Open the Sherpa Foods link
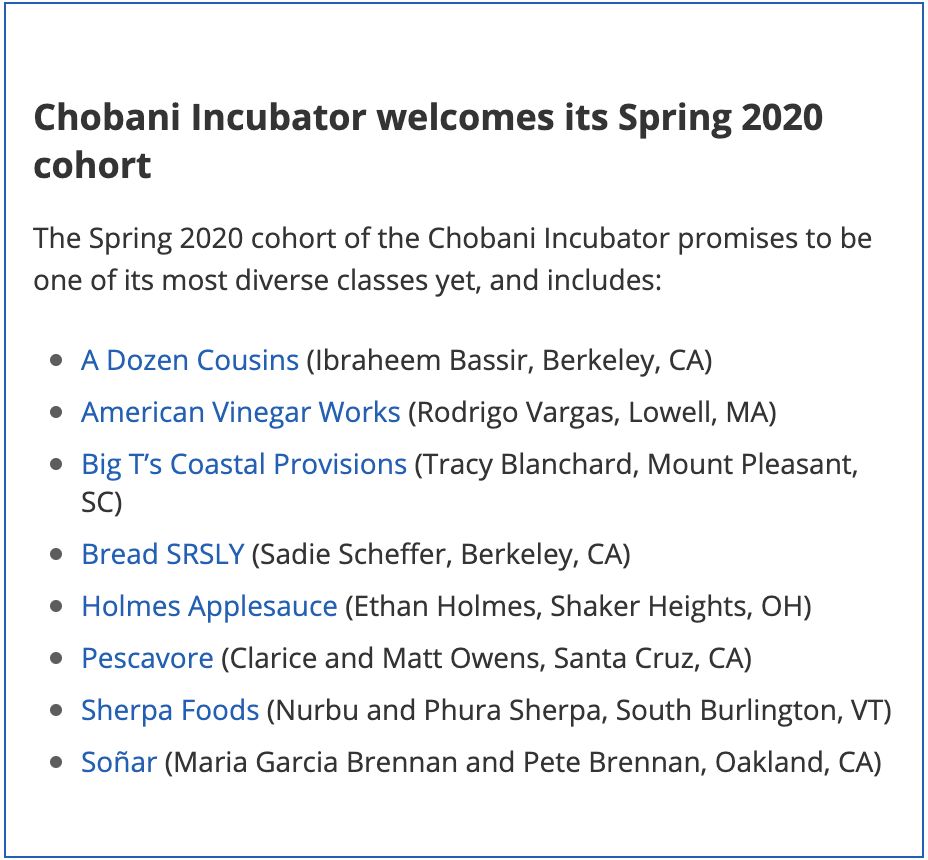This screenshot has width=928, height=860. click(x=170, y=710)
